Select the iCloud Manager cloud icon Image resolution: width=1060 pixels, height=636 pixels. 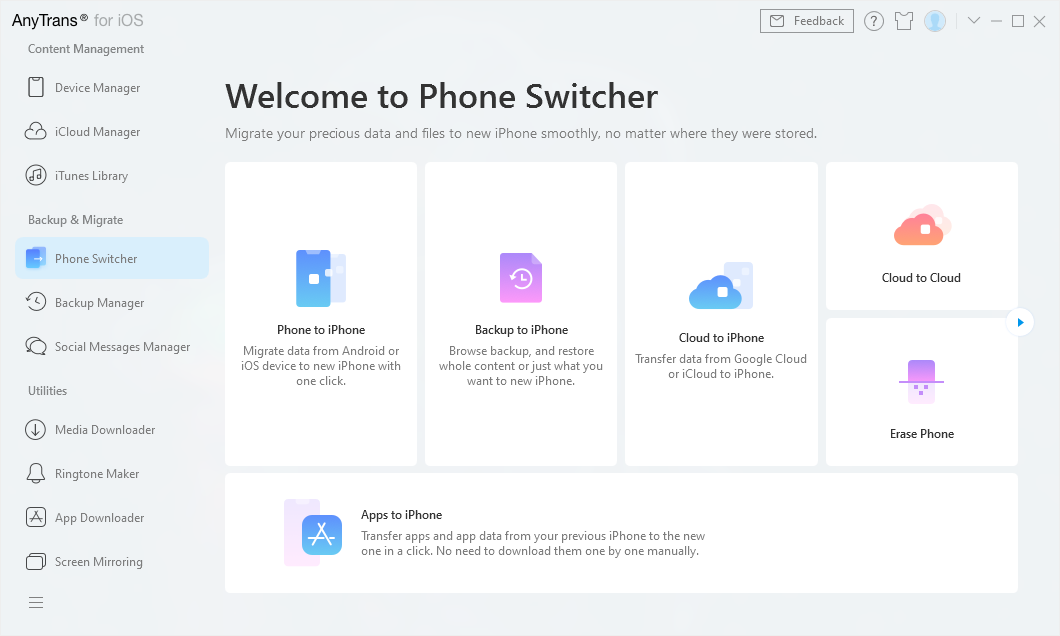pyautogui.click(x=36, y=131)
